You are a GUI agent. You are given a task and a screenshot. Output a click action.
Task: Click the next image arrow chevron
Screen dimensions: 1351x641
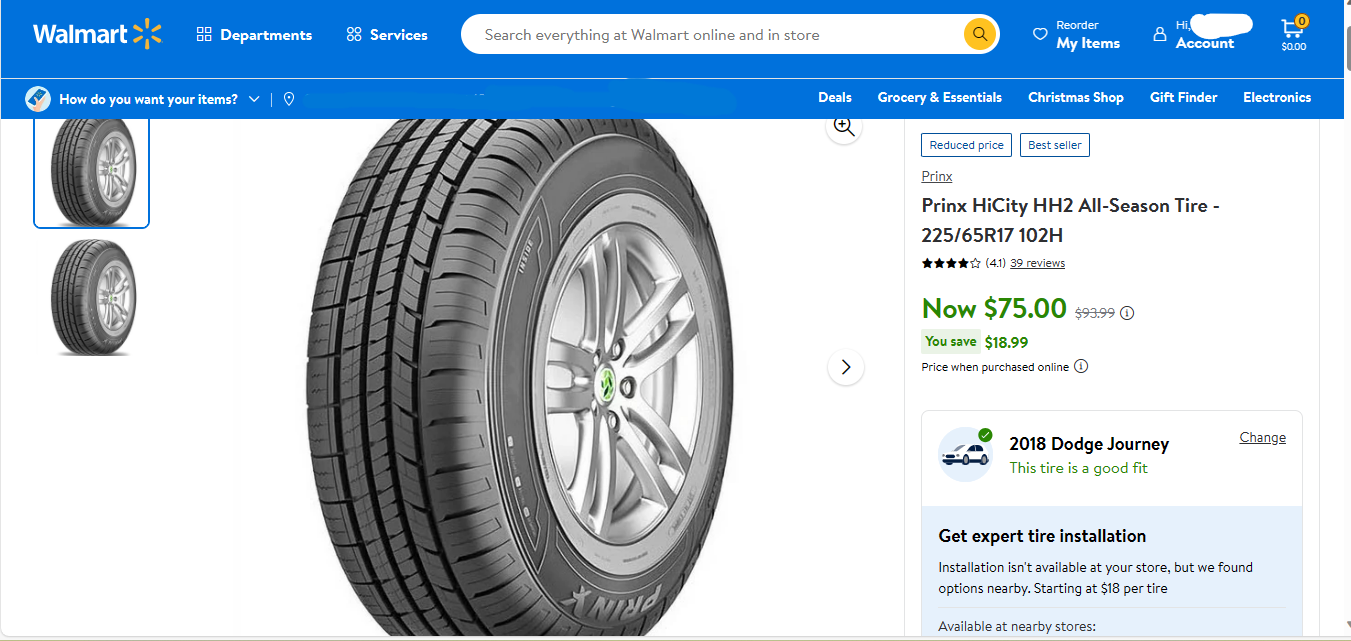tap(845, 367)
